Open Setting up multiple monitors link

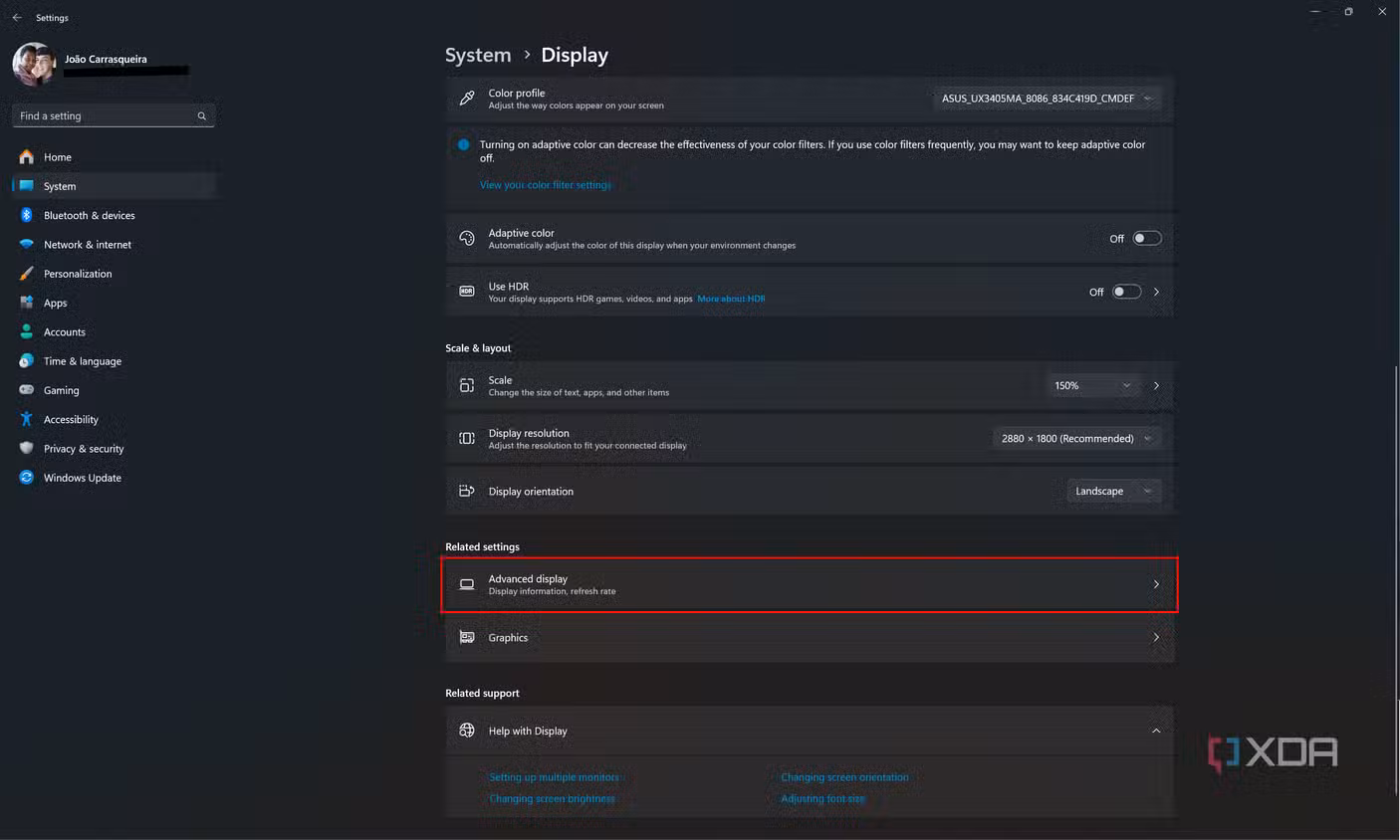(554, 777)
